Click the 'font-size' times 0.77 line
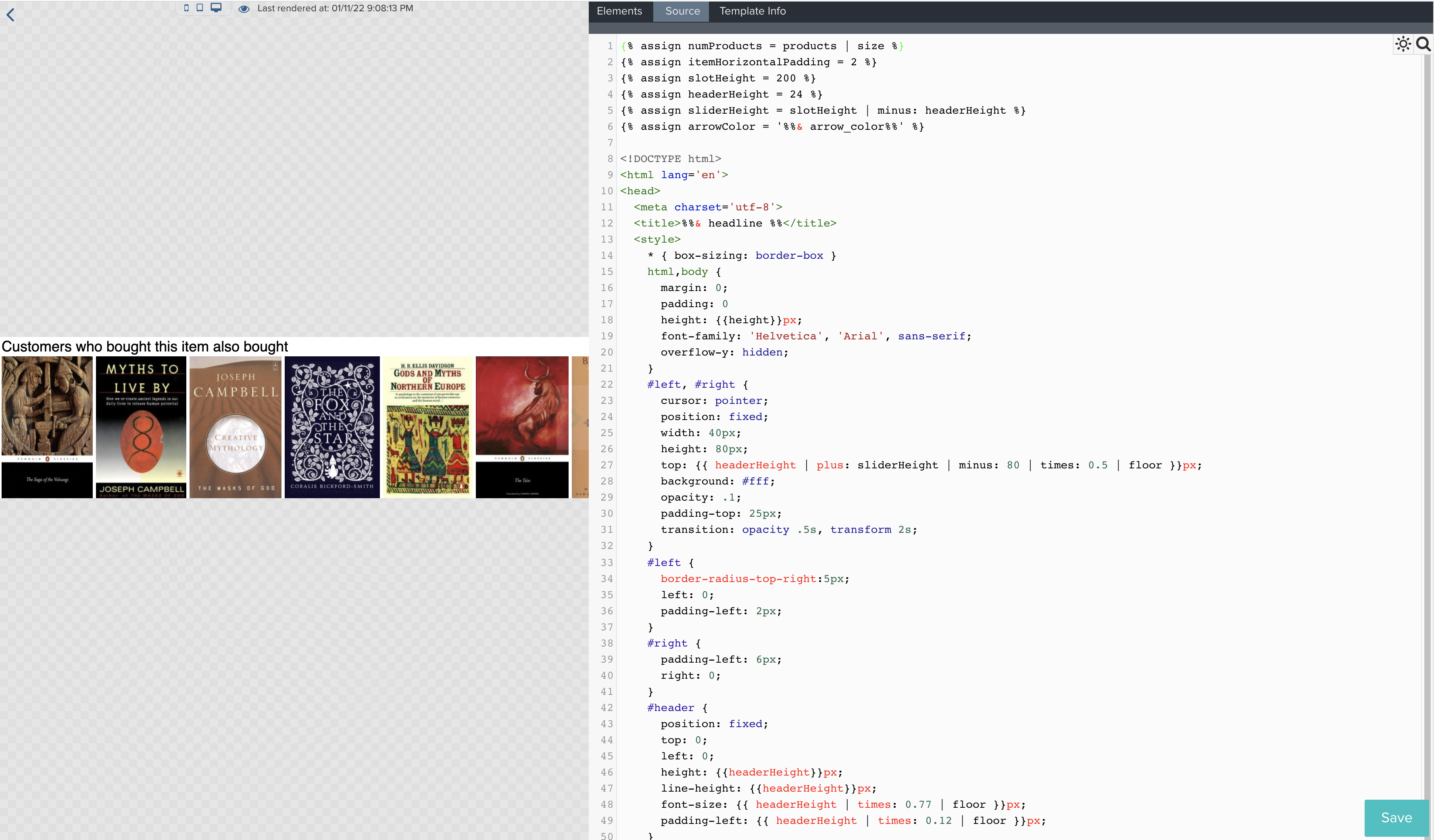 point(843,804)
